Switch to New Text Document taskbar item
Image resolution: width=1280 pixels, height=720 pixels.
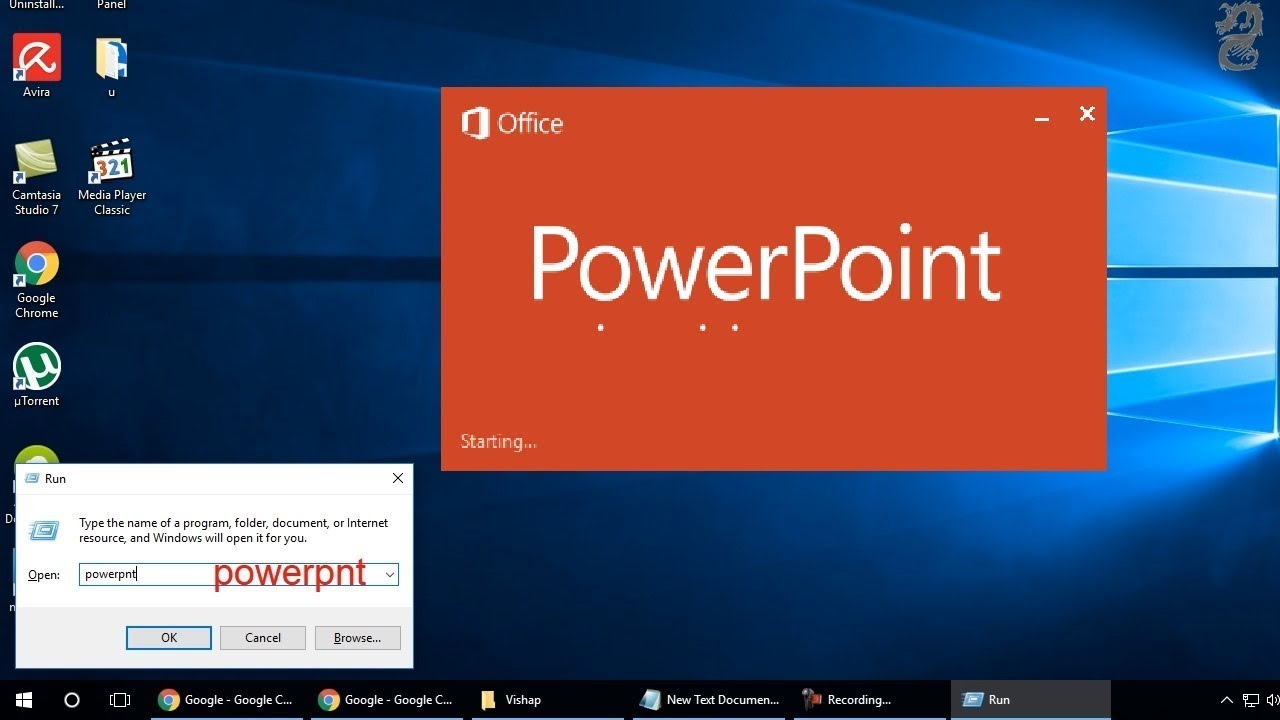(x=708, y=700)
